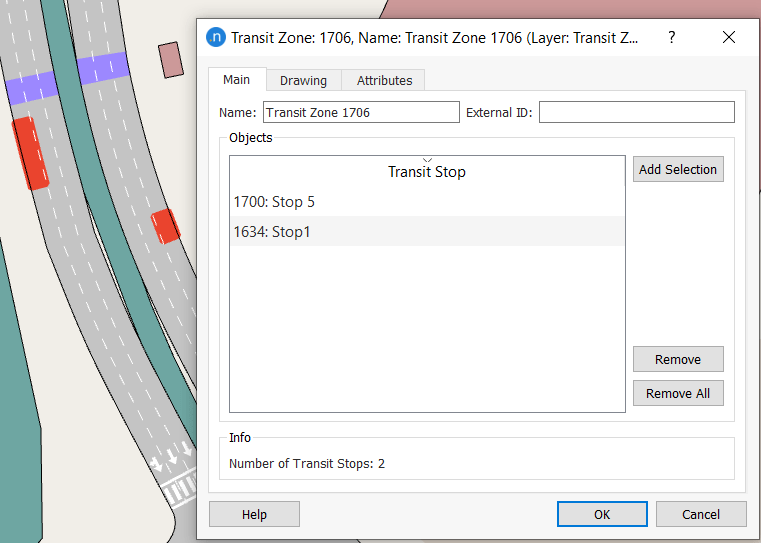Select the small red transit stop on right road
This screenshot has width=761, height=543.
165,226
